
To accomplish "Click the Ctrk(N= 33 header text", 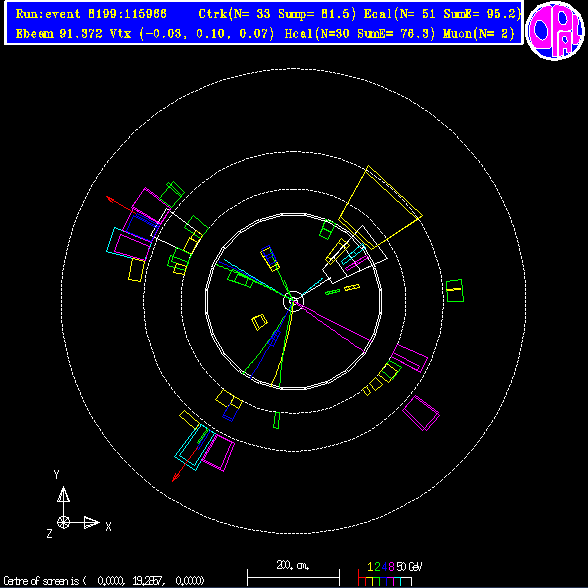I will [234, 14].
